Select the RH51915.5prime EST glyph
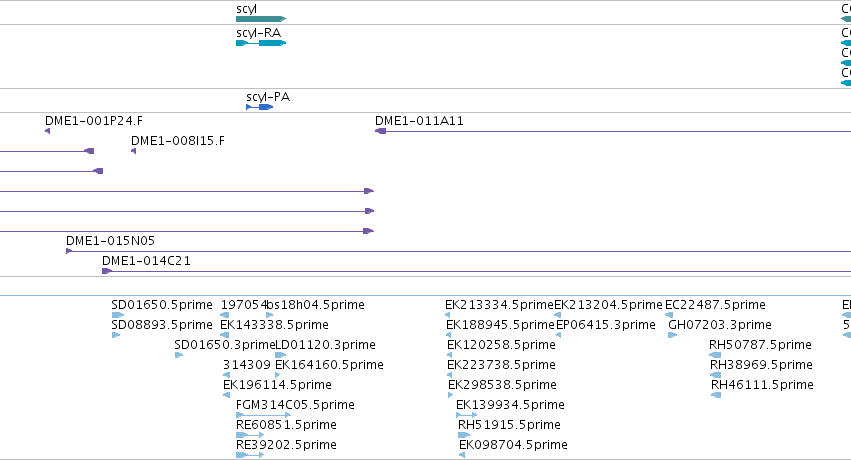851x460 pixels. [464, 435]
